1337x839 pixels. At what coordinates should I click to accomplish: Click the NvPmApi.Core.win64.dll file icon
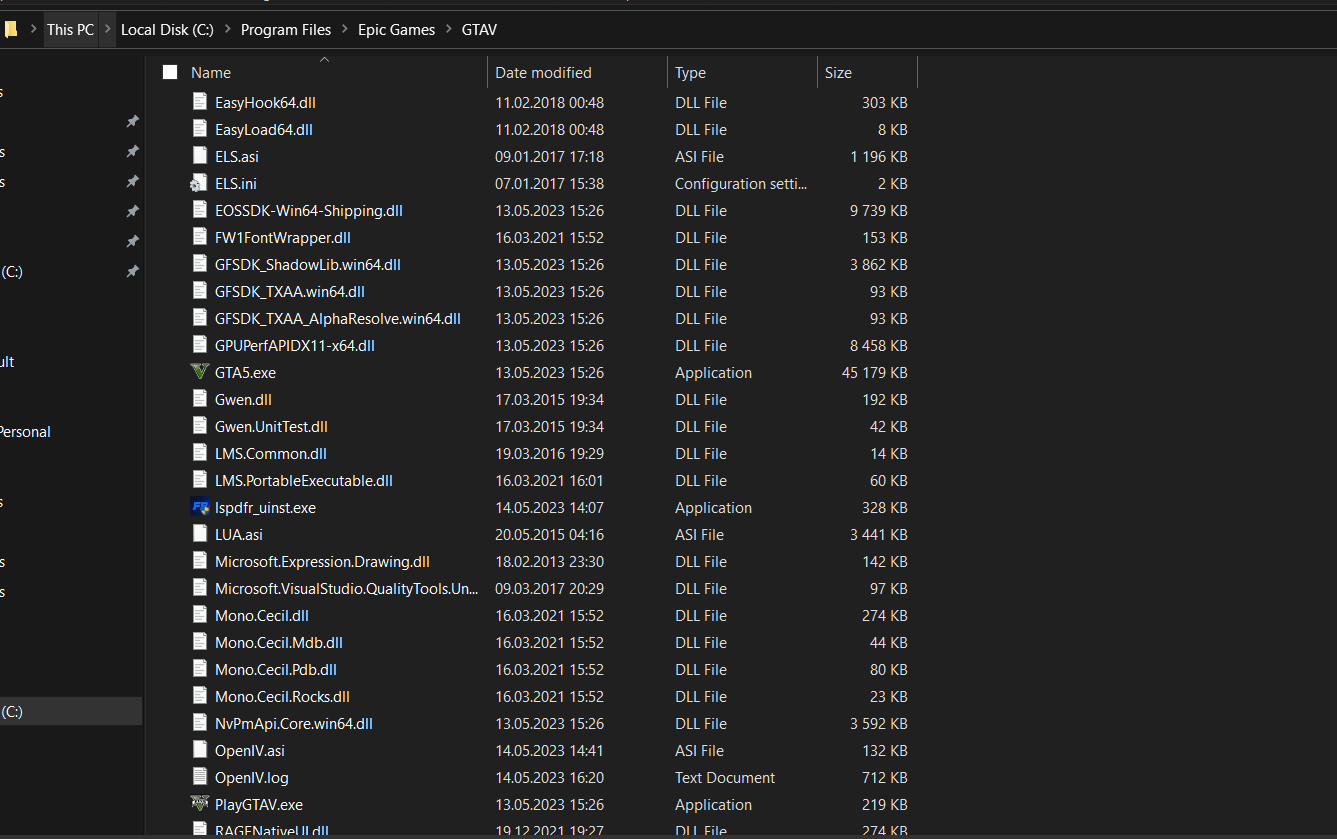click(199, 723)
